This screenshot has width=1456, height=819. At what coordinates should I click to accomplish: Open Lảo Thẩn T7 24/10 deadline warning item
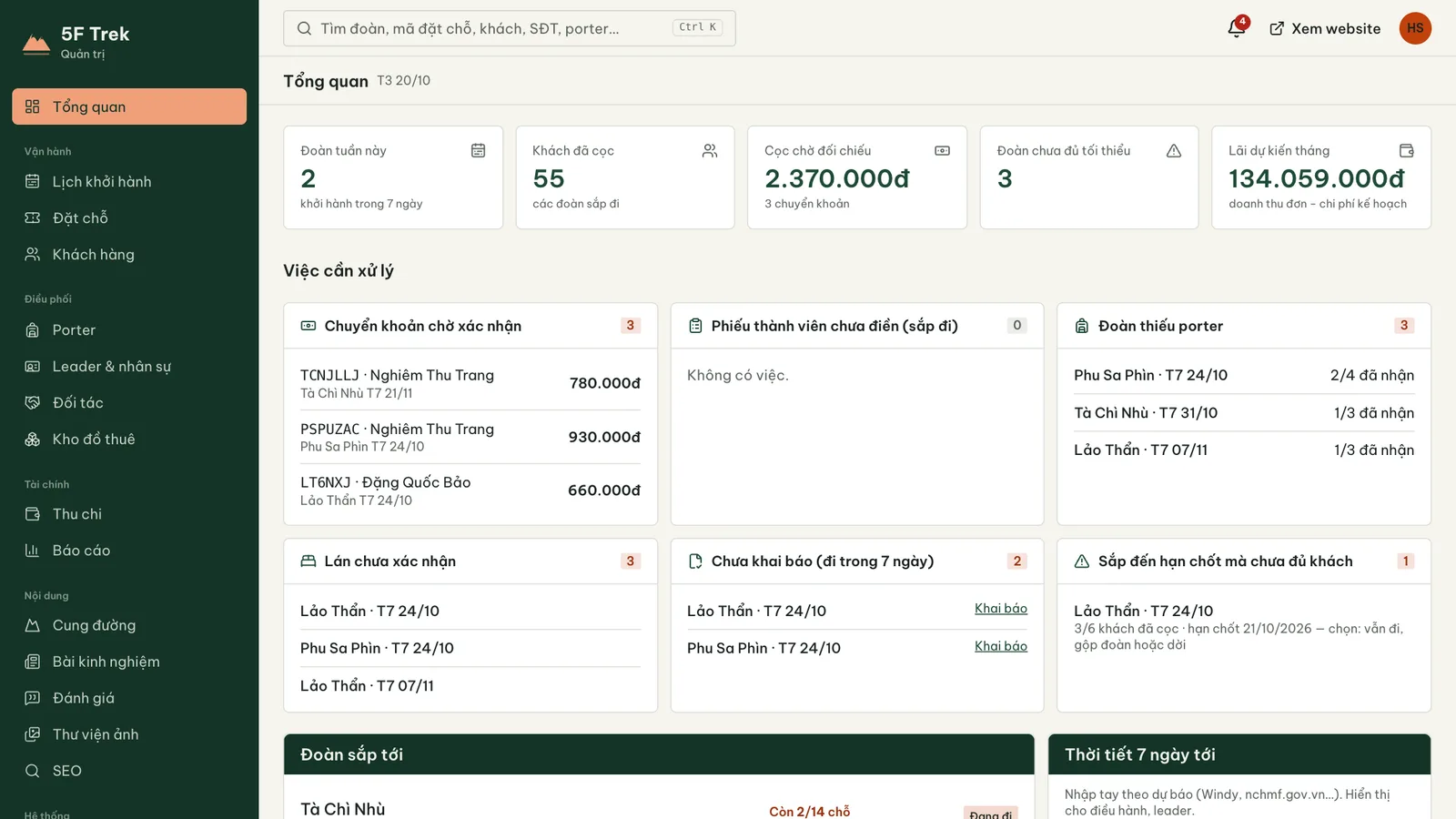pos(1244,627)
